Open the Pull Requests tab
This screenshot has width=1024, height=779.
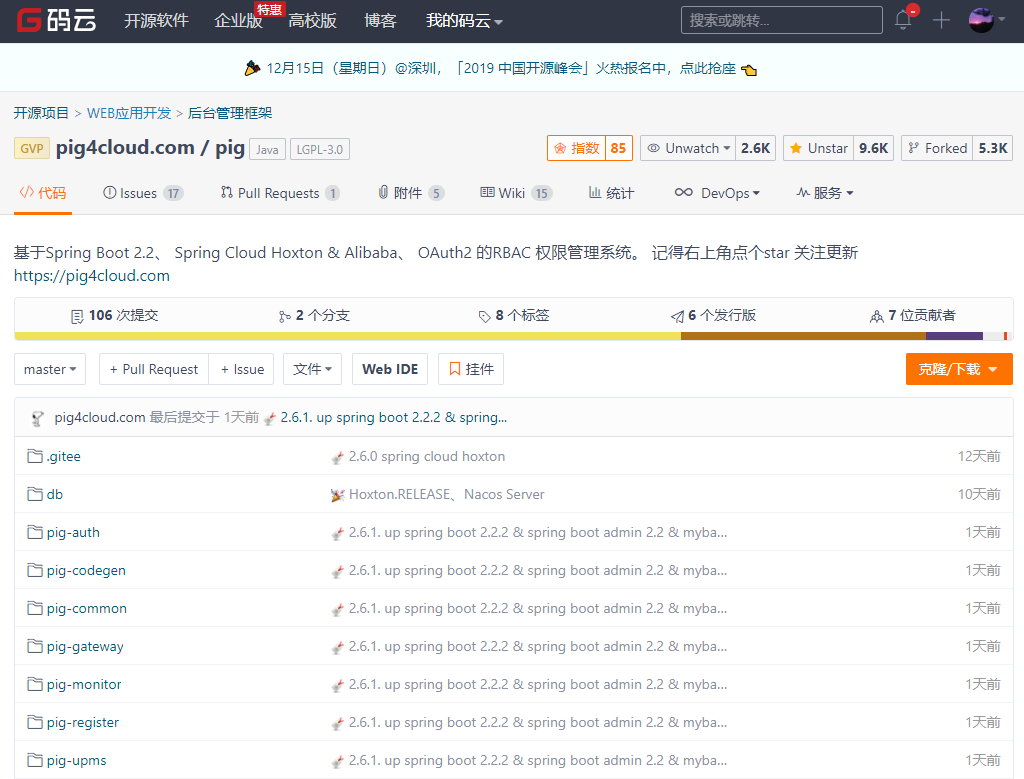(280, 193)
